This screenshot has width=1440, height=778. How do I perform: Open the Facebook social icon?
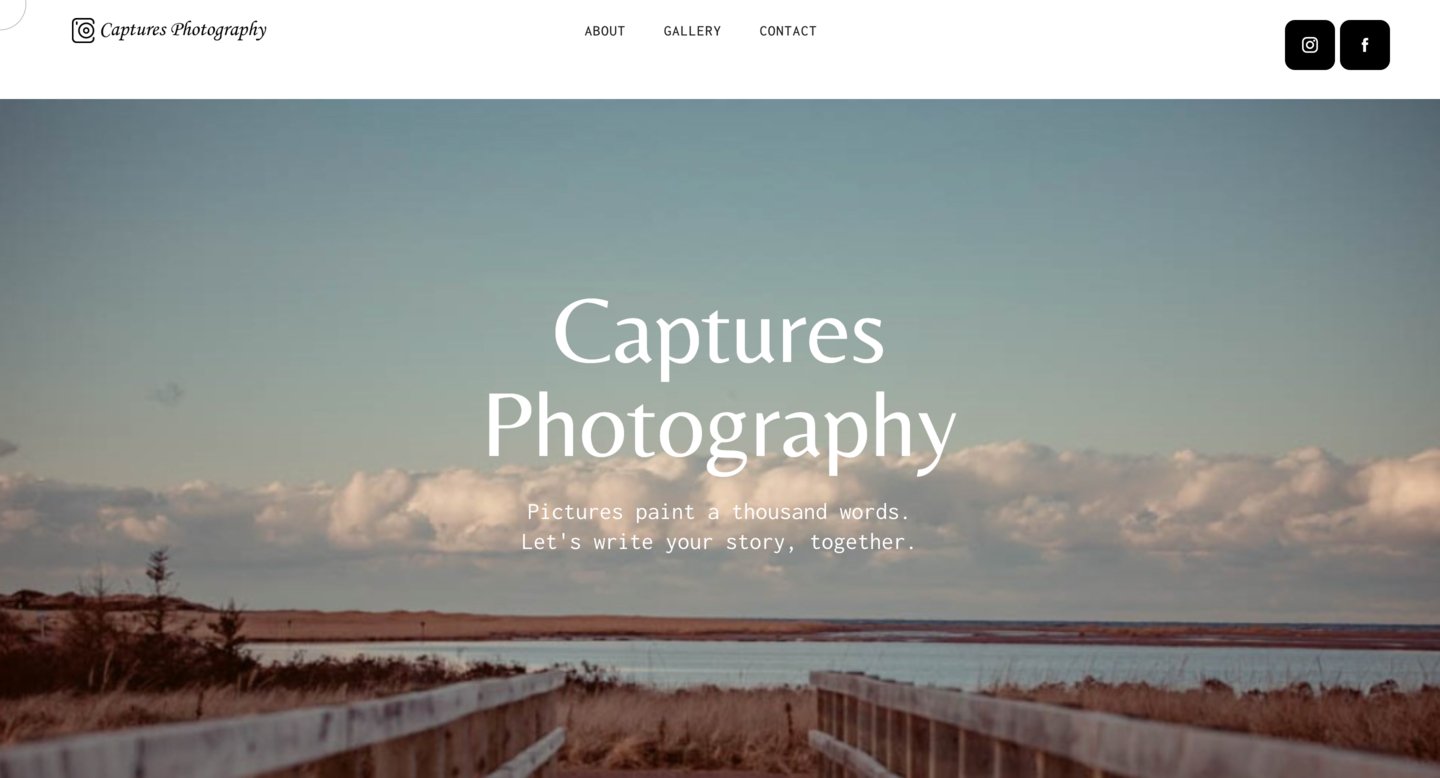pyautogui.click(x=1365, y=45)
